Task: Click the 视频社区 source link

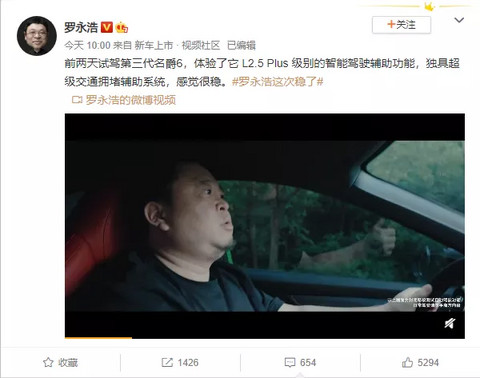Action: pos(201,45)
